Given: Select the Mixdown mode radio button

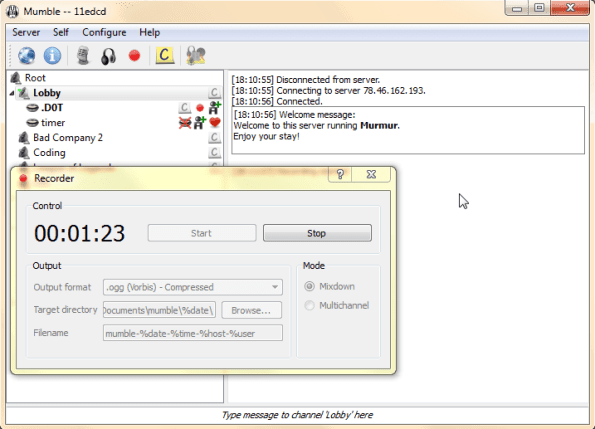Looking at the screenshot, I should pos(310,286).
